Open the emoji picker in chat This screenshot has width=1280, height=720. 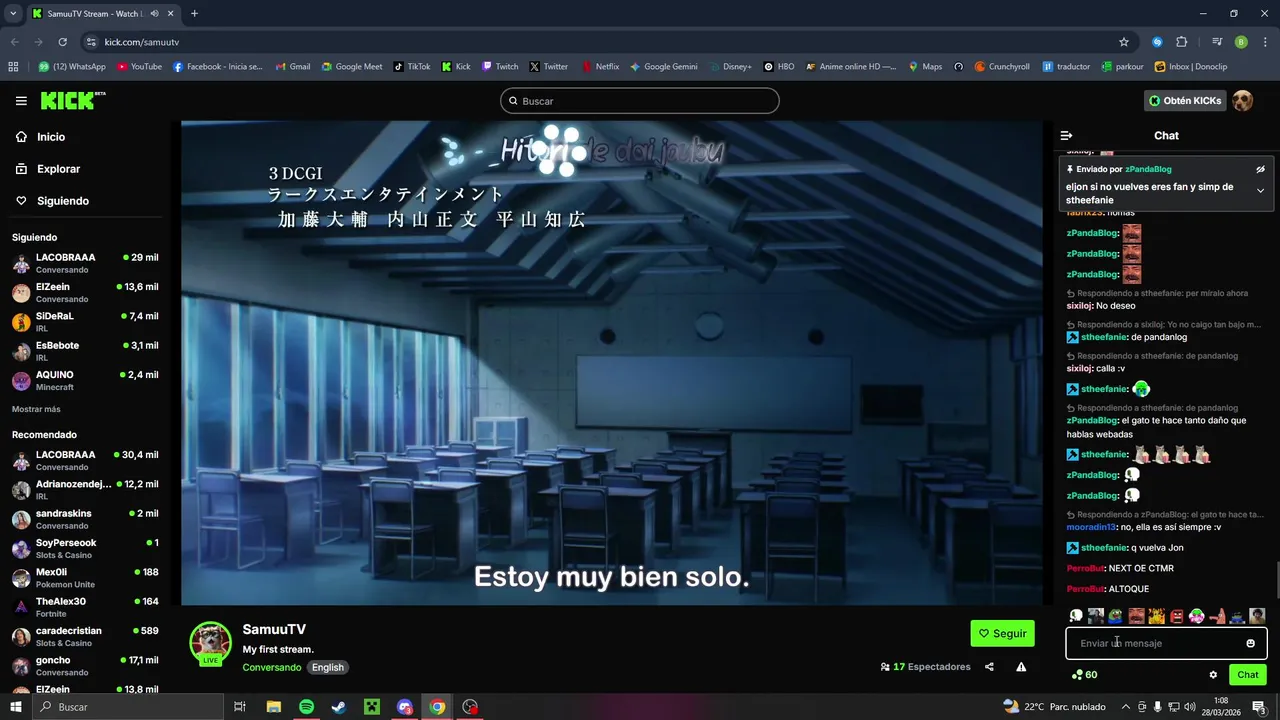pos(1250,643)
